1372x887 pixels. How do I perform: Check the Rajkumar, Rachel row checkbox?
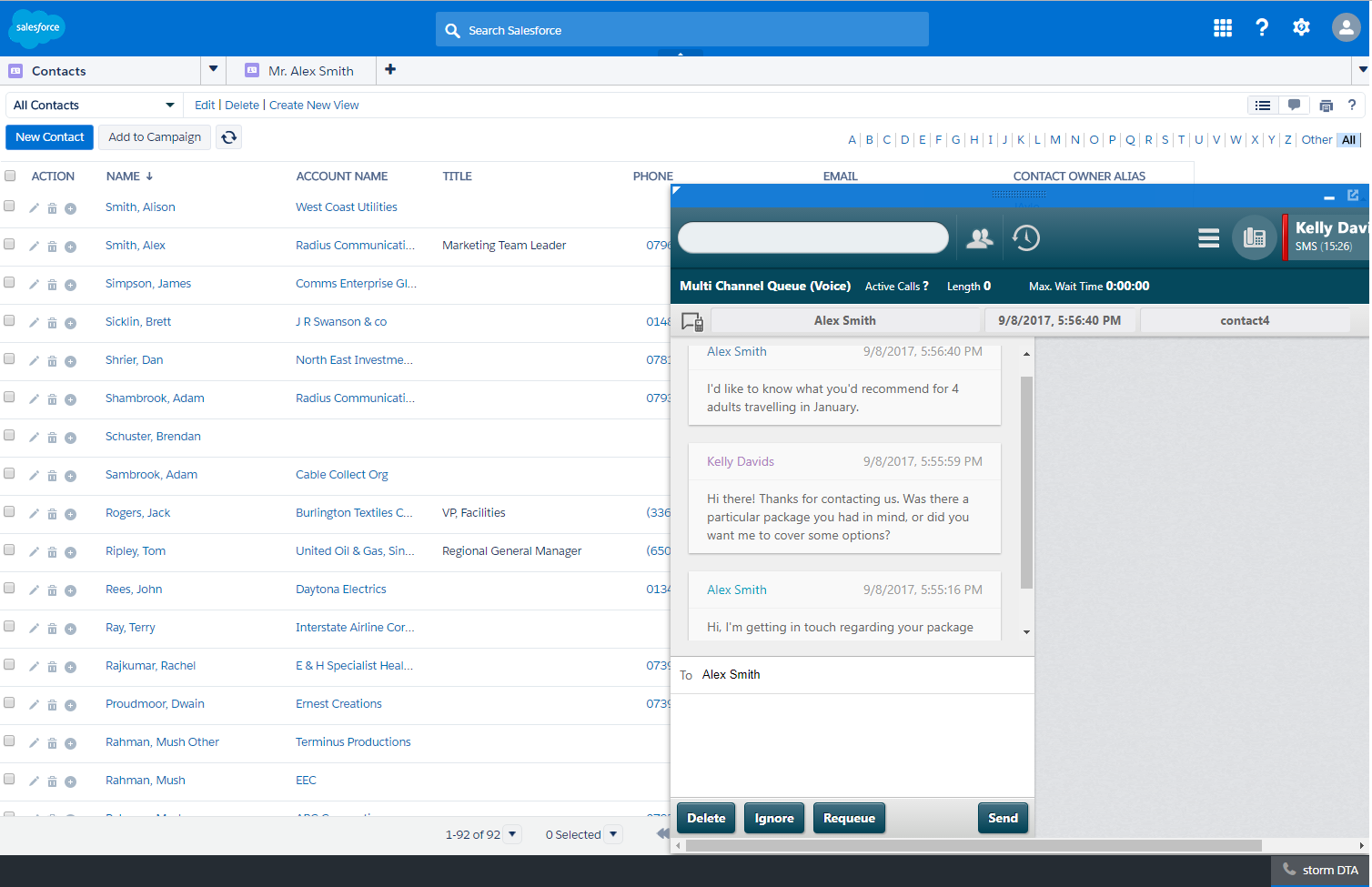pyautogui.click(x=9, y=665)
